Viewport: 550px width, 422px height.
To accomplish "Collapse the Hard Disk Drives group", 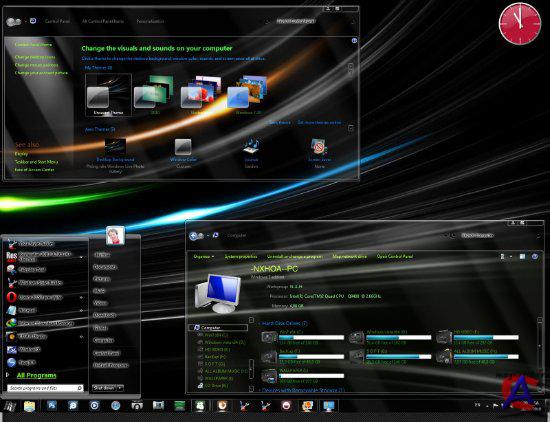I will click(260, 323).
